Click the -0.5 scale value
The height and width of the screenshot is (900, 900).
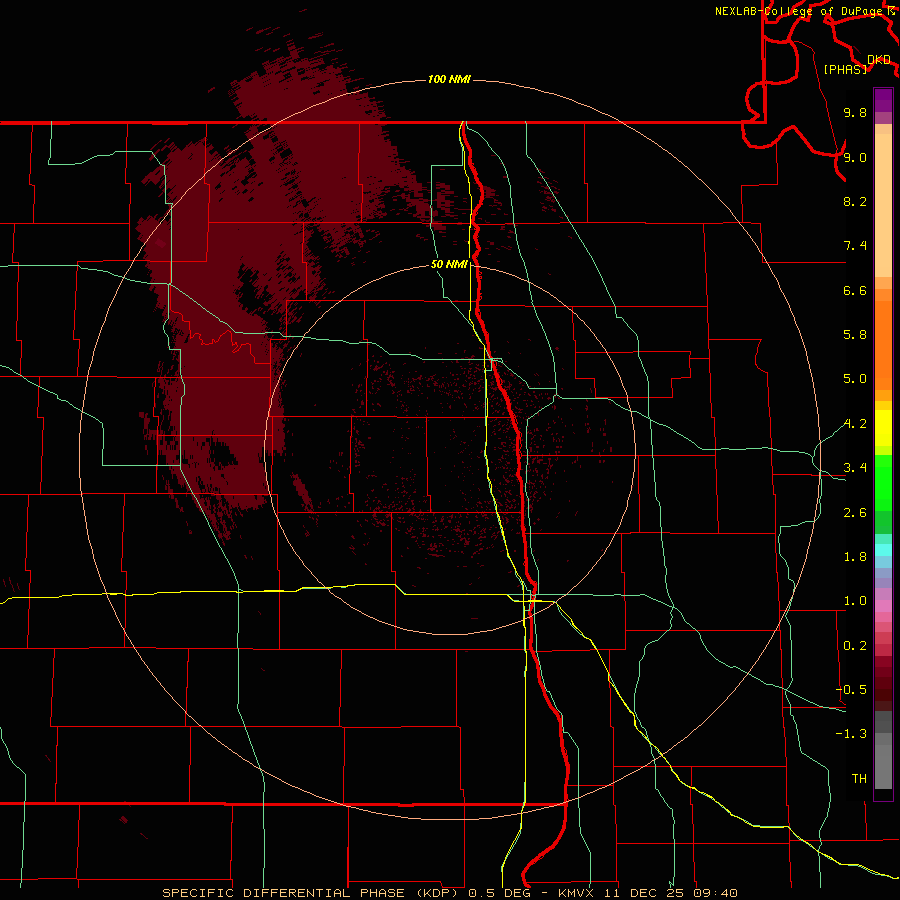[851, 690]
